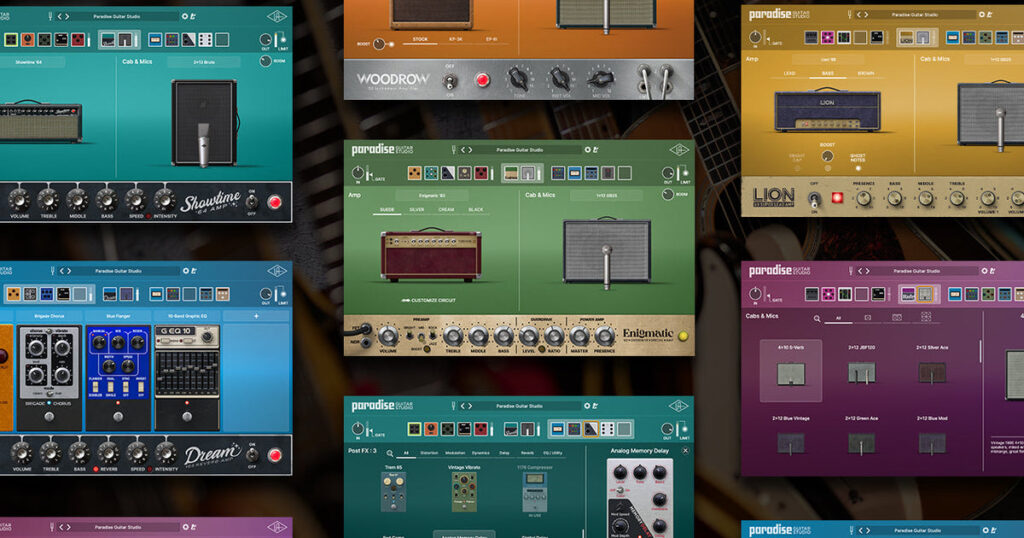Choose the Vintage Vibrato pedal in Post FX
This screenshot has width=1024, height=538.
click(x=464, y=490)
